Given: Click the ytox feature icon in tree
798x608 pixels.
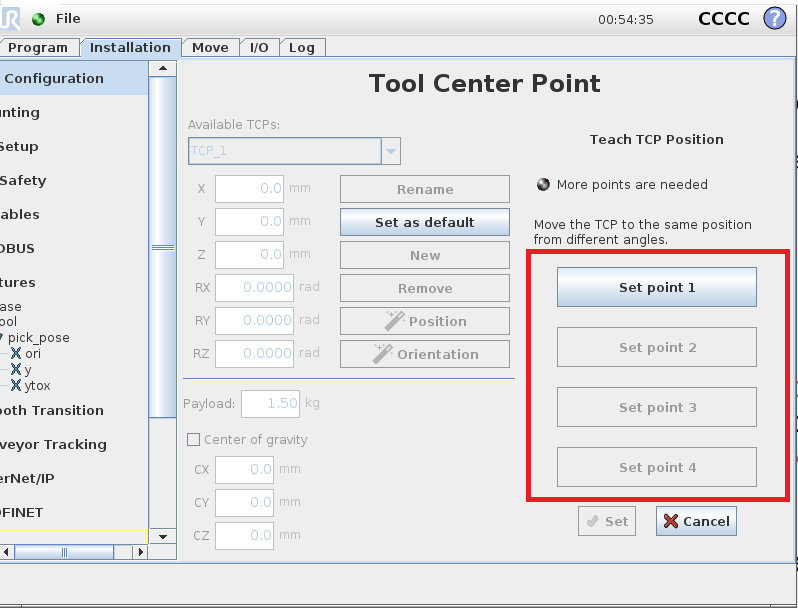Looking at the screenshot, I should click(x=16, y=385).
